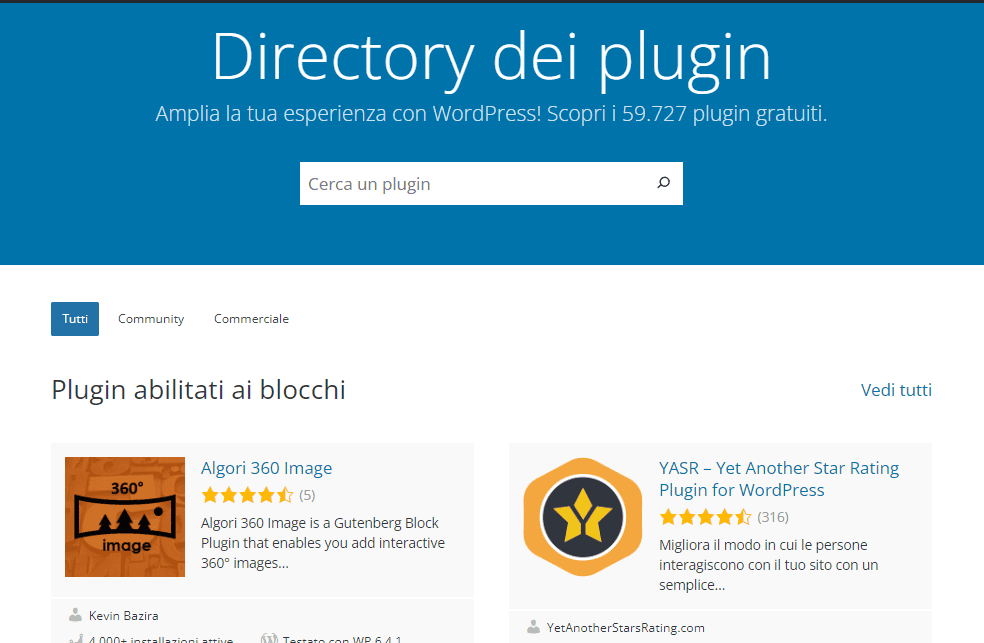Screen dimensions: 984x643
Task: Click the Algori 360 Image thumbnail
Action: pos(124,517)
